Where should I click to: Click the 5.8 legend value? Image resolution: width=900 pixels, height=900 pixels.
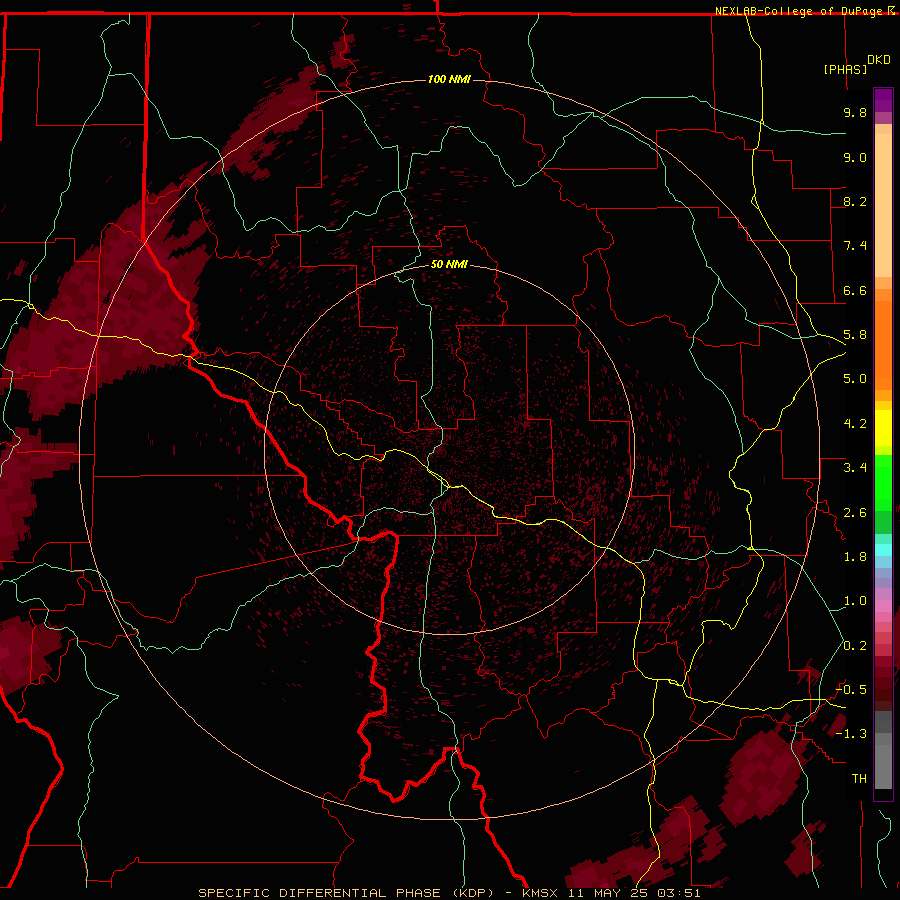tap(855, 335)
